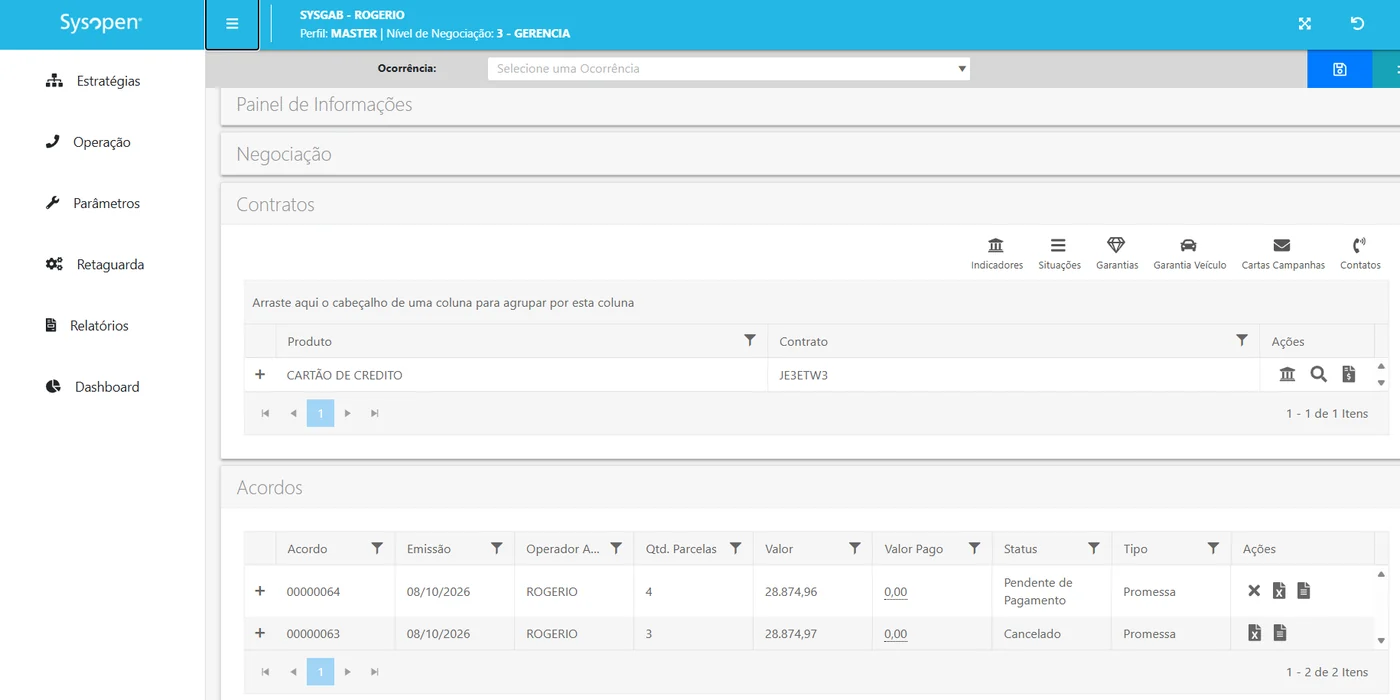Enter fullscreen with the expand arrows icon

(1305, 24)
